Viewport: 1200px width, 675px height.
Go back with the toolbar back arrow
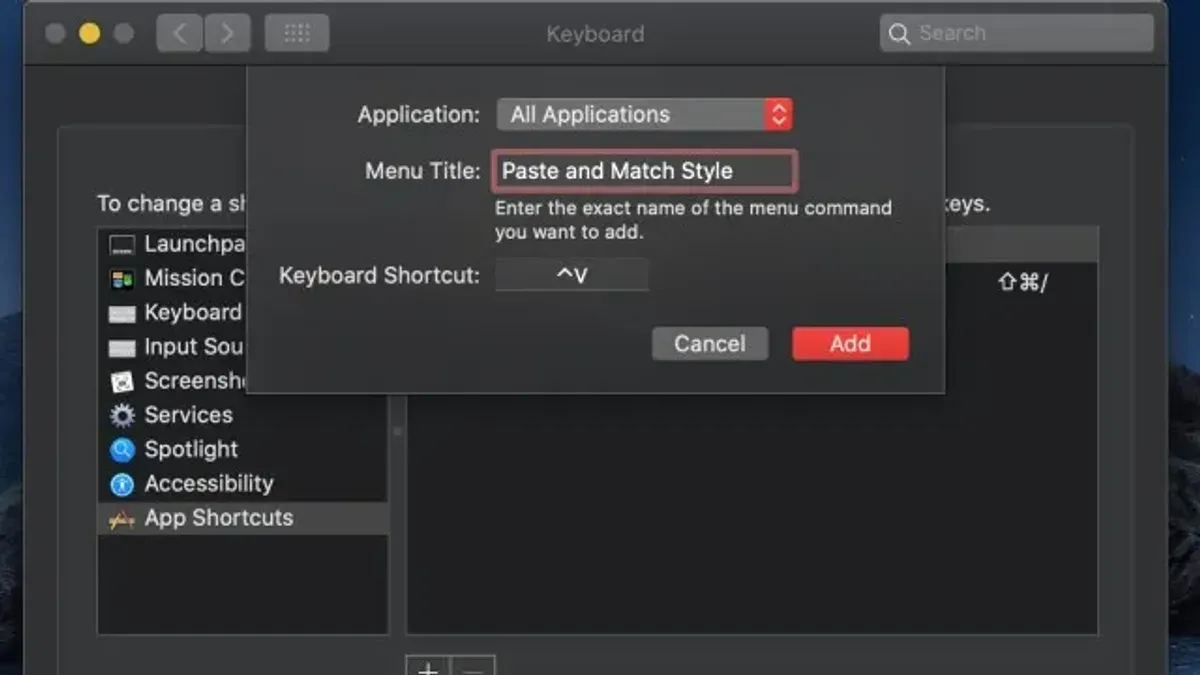(180, 34)
